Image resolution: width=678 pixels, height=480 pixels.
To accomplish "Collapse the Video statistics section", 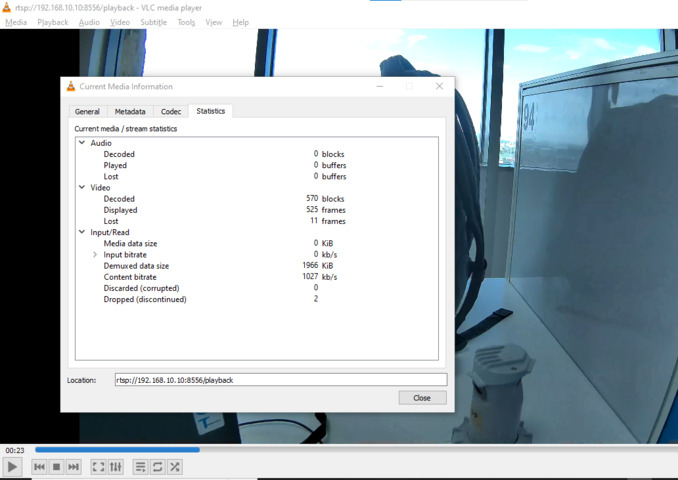I will coord(82,187).
